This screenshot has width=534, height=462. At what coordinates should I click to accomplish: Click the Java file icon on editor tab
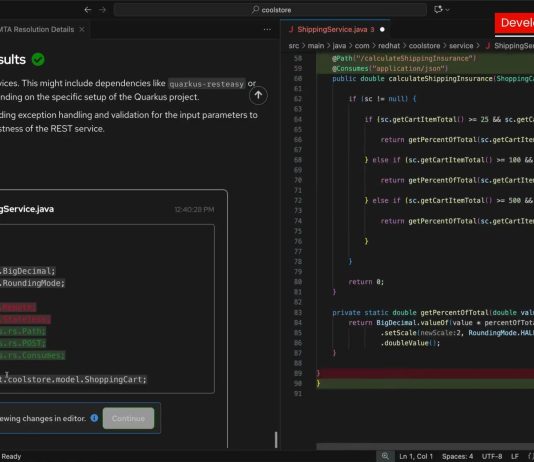[x=291, y=30]
